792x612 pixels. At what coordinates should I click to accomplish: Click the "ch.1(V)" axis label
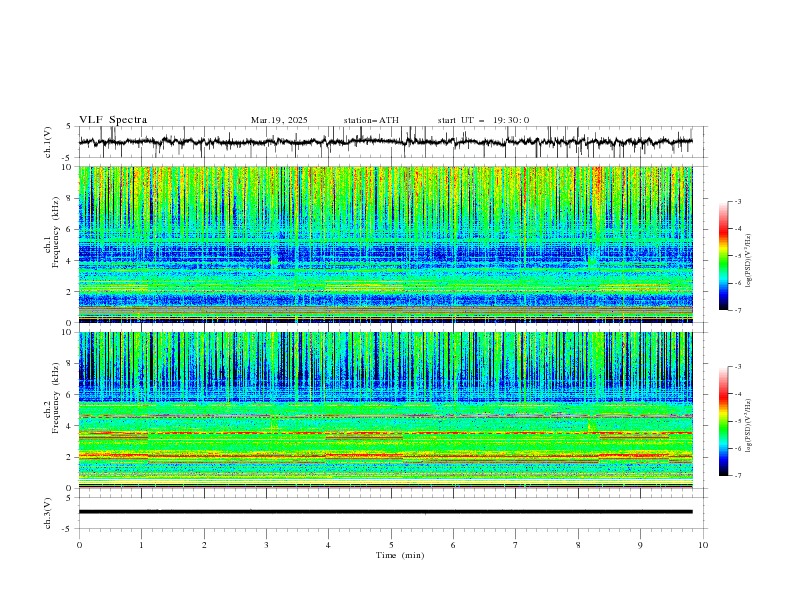(48, 142)
